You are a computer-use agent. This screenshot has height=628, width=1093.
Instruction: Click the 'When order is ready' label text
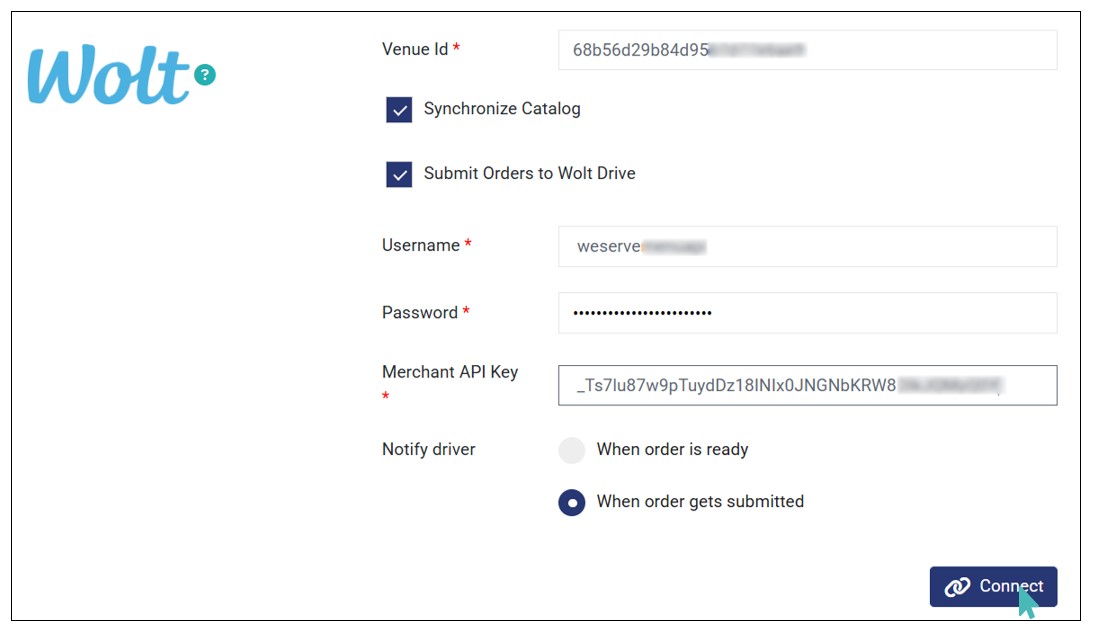point(672,450)
